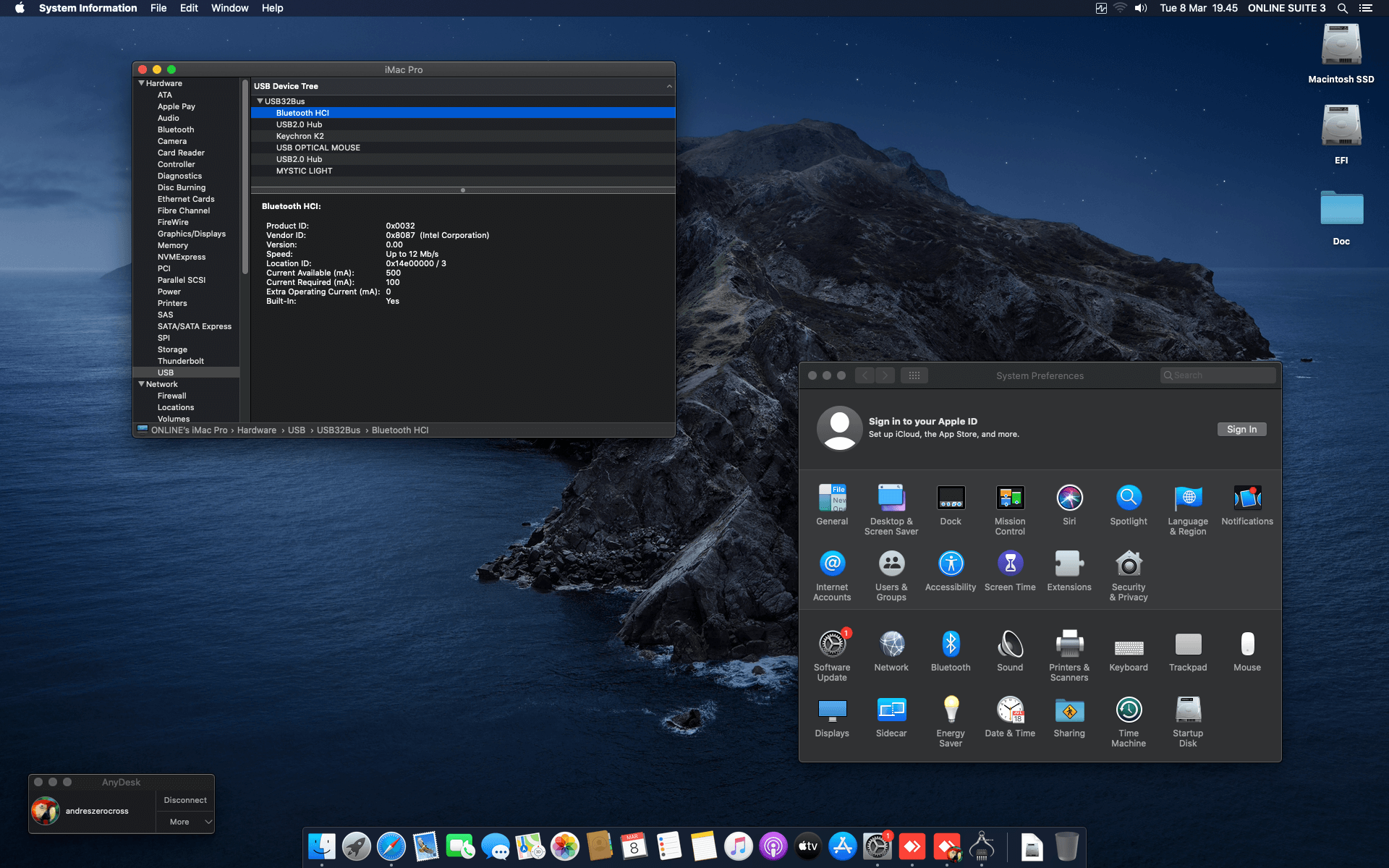Open Software Update with notification badge
This screenshot has width=1389, height=868.
[x=832, y=646]
